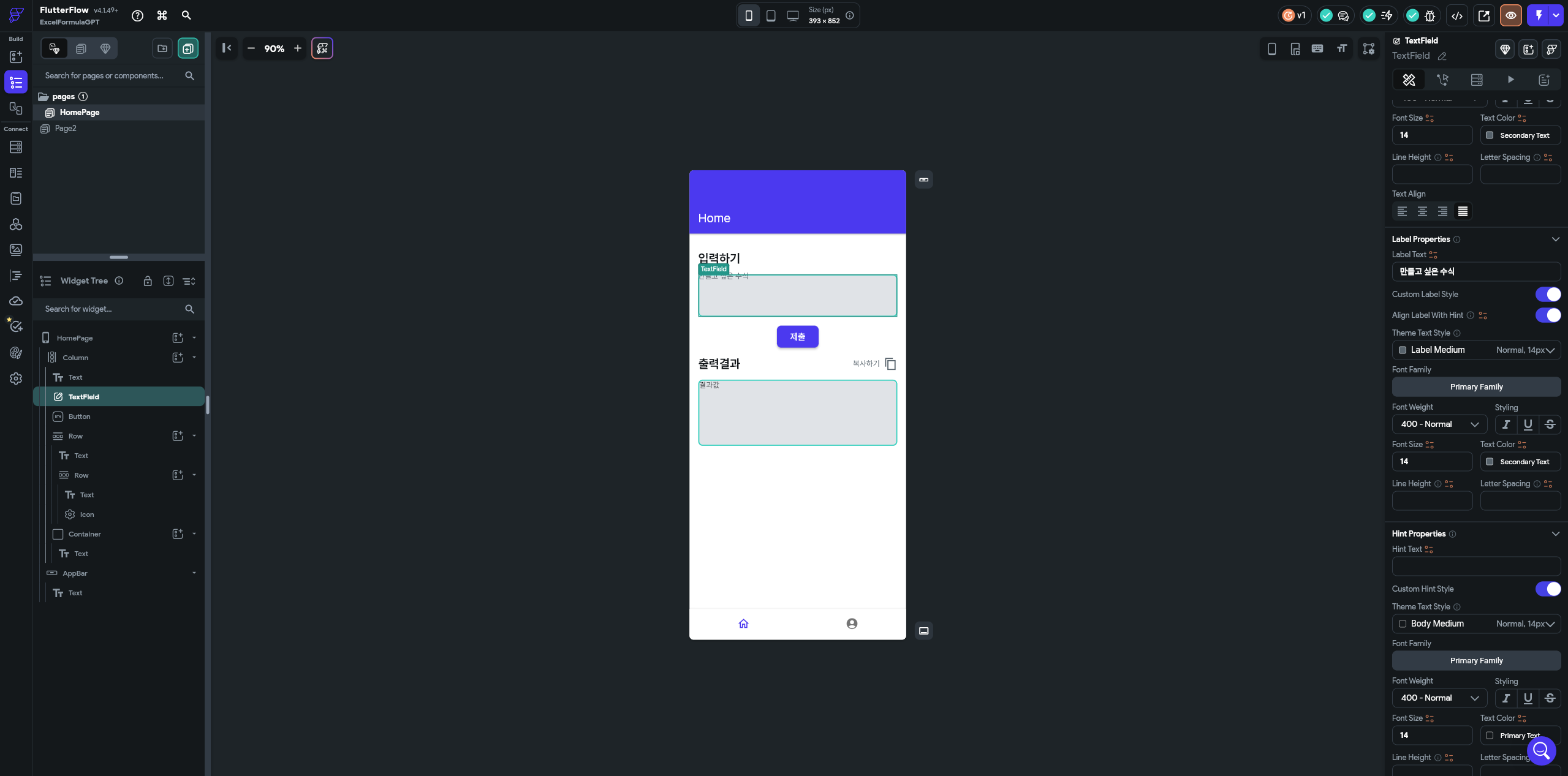Toggle italic styling for hint
This screenshot has width=1568, height=776.
1506,698
